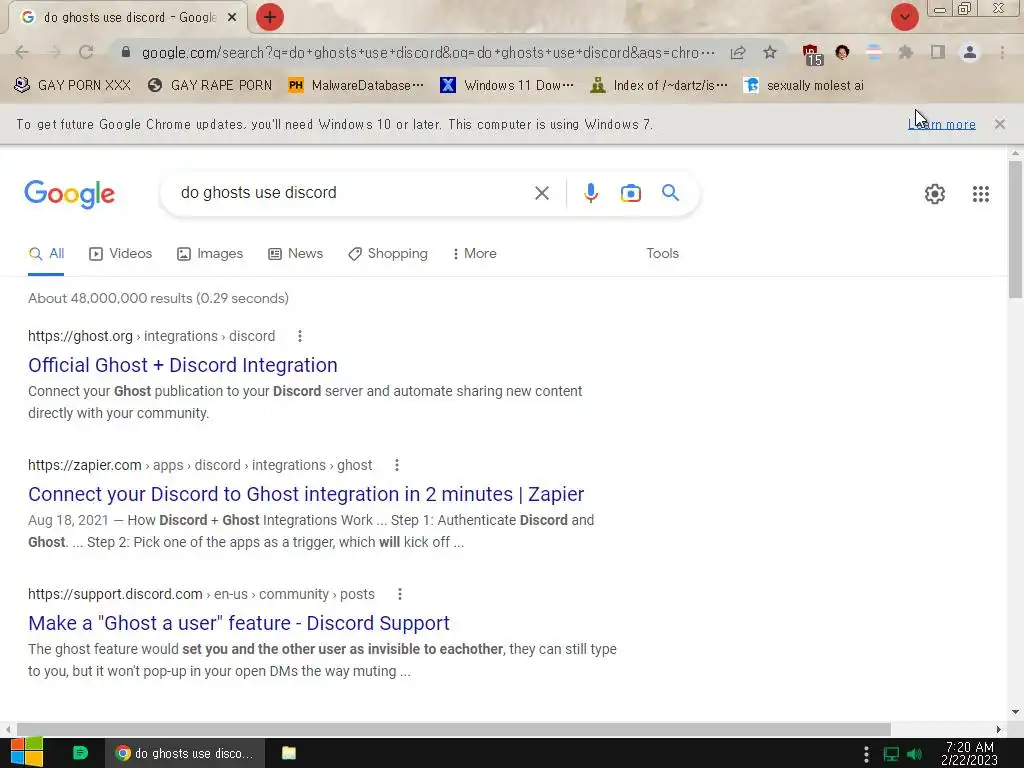
Task: Click the ghost.org breadcrumb URL
Action: click(152, 336)
